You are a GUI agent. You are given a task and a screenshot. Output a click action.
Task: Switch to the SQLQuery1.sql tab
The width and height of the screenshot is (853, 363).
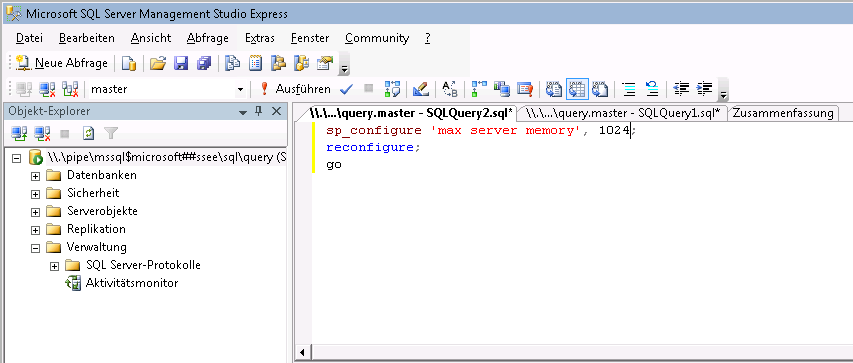point(623,113)
